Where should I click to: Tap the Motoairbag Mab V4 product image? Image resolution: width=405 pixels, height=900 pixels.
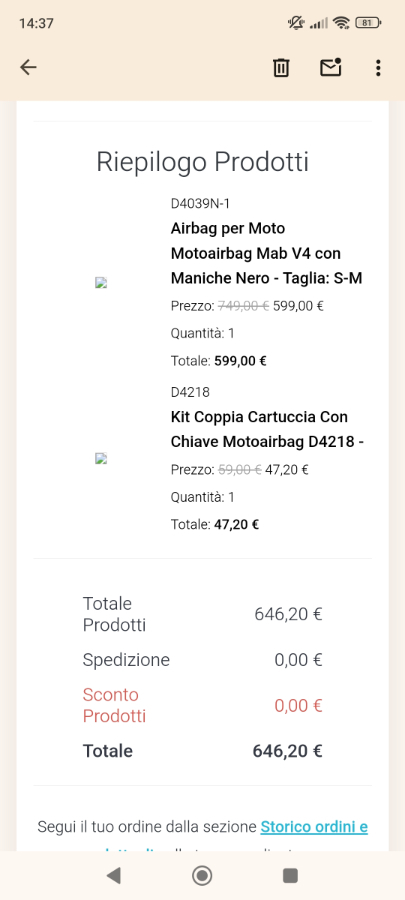(x=102, y=282)
